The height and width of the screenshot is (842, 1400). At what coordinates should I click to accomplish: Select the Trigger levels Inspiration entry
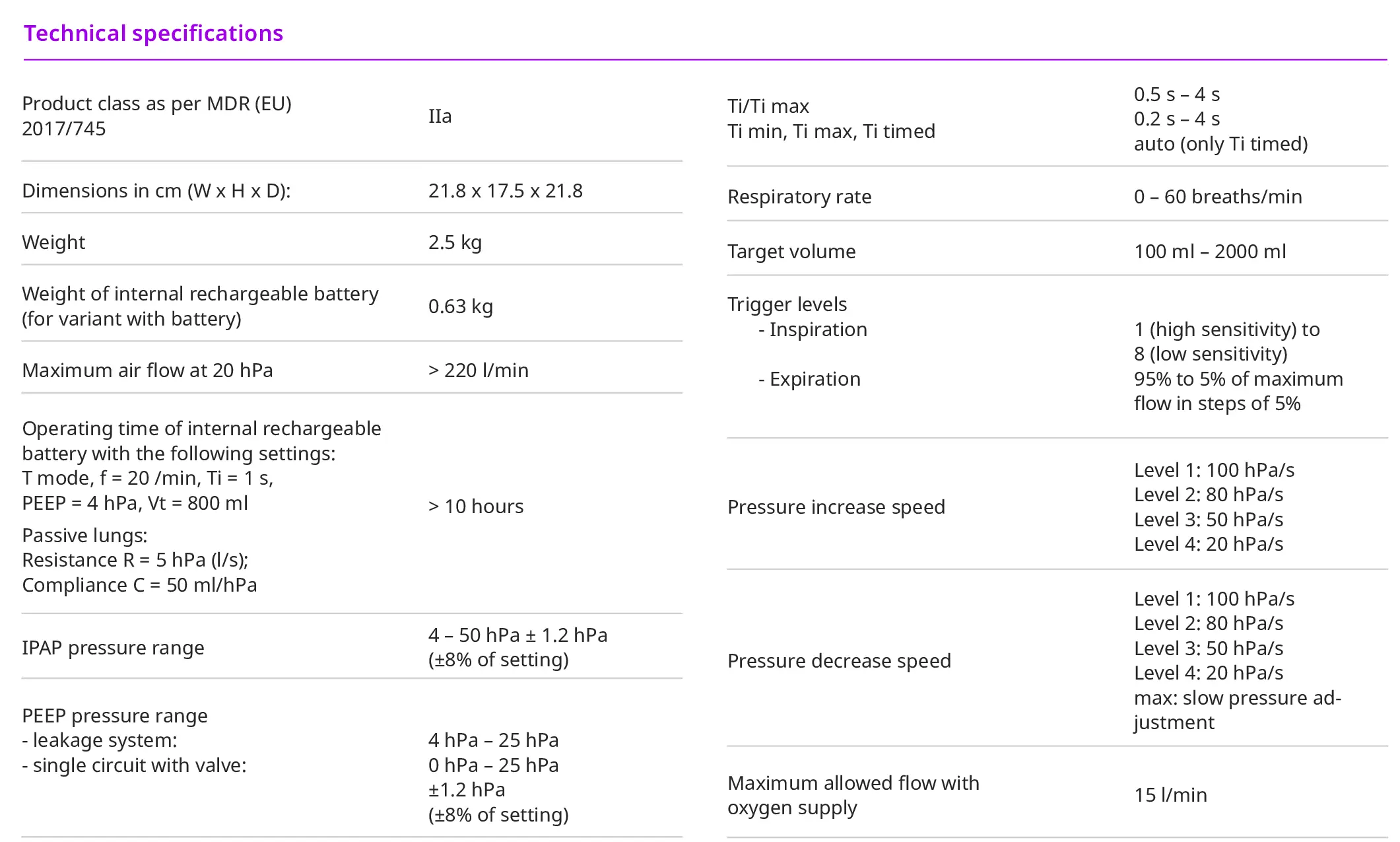tap(813, 330)
